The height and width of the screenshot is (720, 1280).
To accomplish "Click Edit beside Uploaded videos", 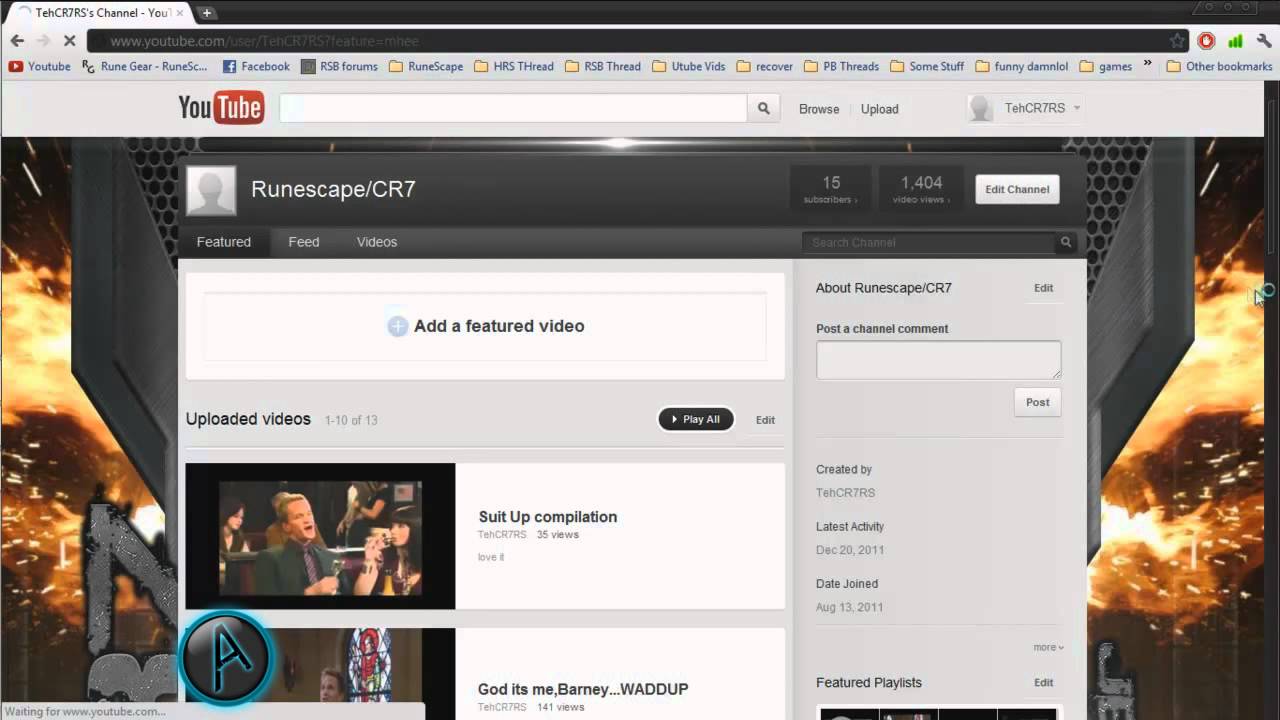I will click(765, 420).
